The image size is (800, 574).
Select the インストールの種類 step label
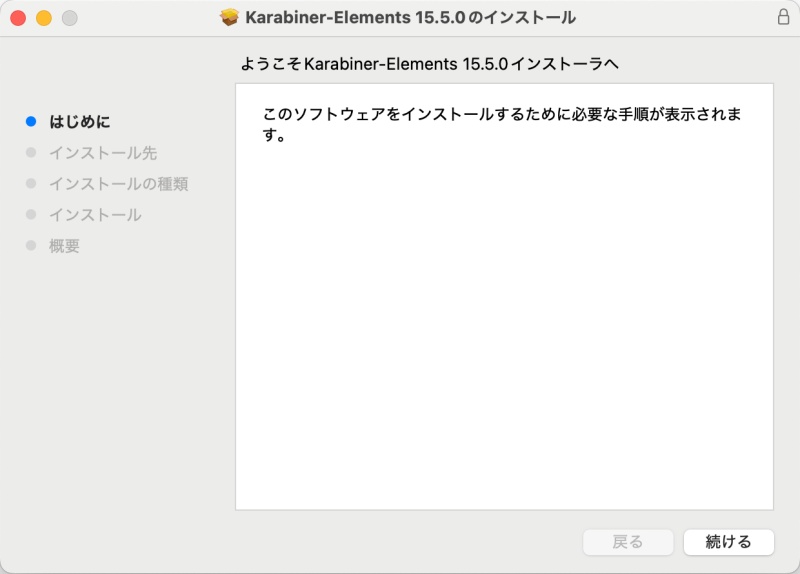click(119, 184)
